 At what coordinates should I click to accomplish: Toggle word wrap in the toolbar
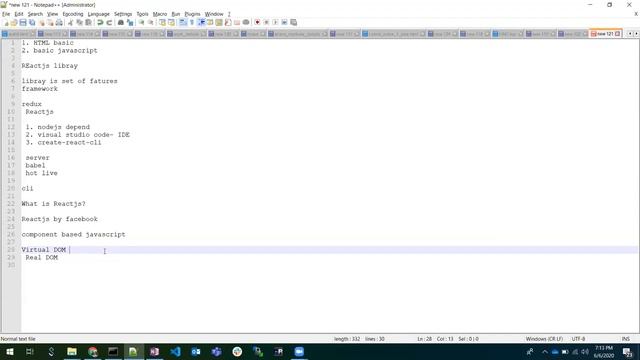183,22
